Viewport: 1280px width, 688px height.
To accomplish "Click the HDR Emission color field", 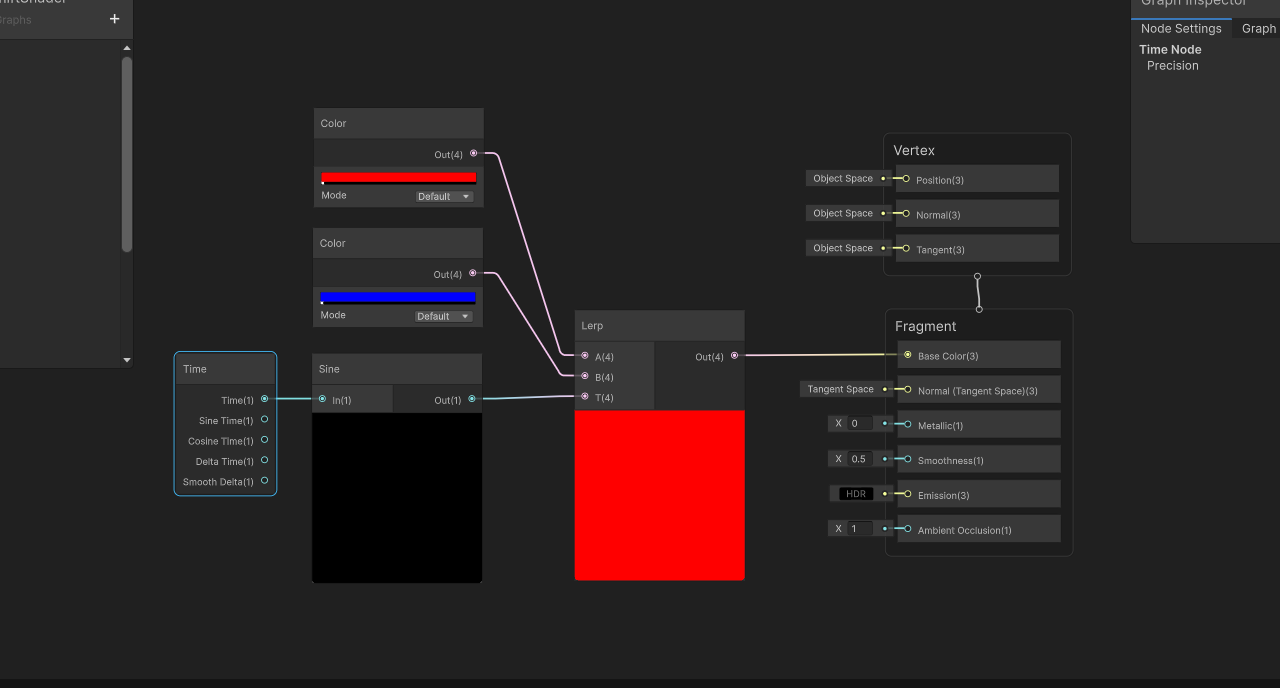I will 855,494.
